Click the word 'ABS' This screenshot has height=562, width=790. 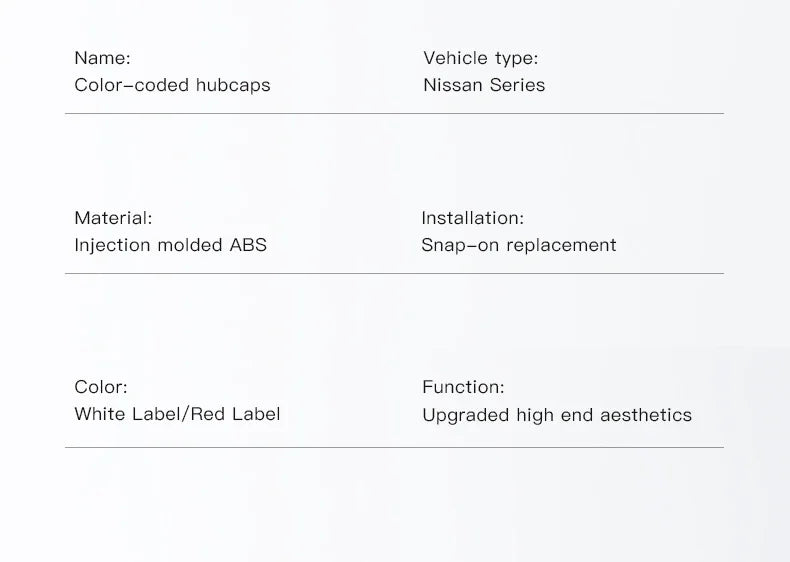click(x=248, y=245)
